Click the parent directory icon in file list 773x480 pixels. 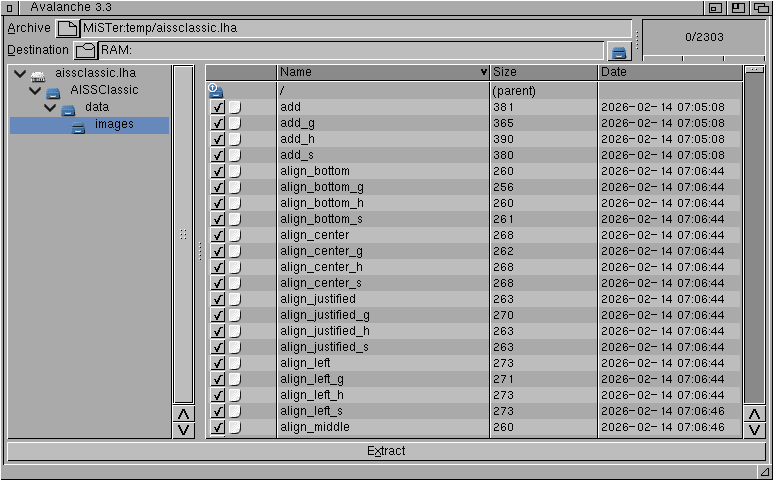pos(215,90)
